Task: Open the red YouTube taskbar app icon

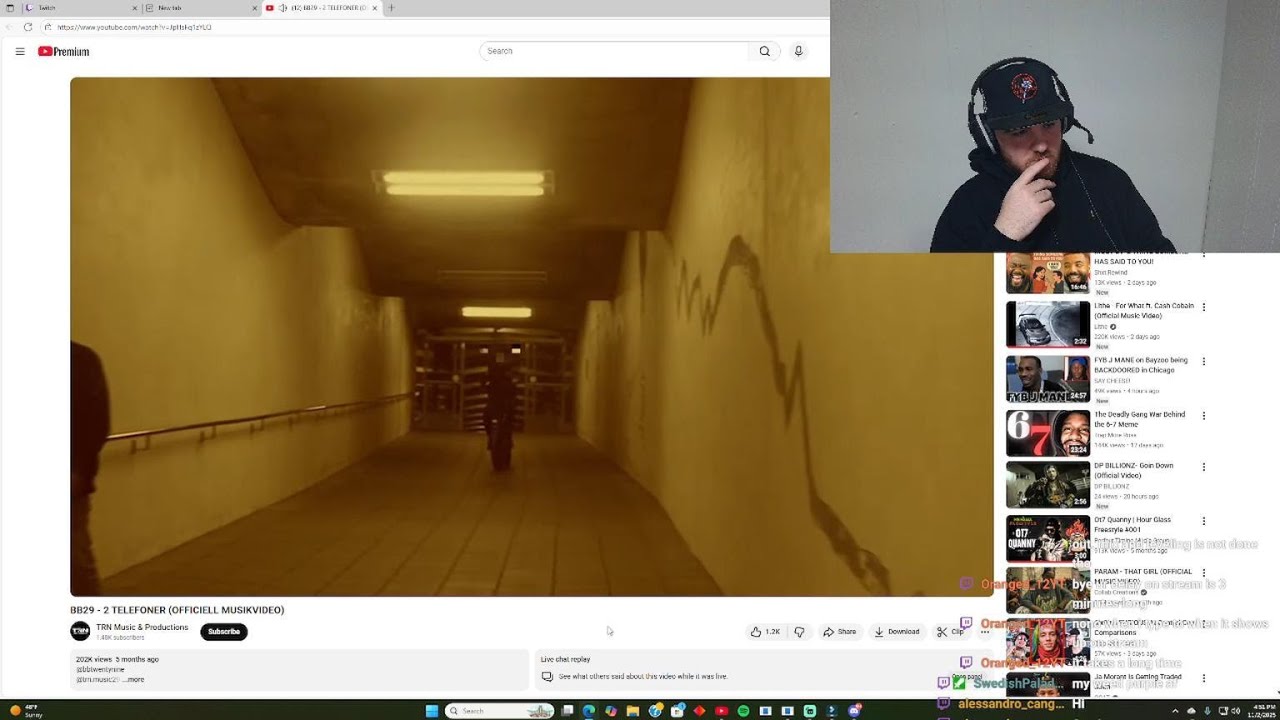Action: [722, 711]
